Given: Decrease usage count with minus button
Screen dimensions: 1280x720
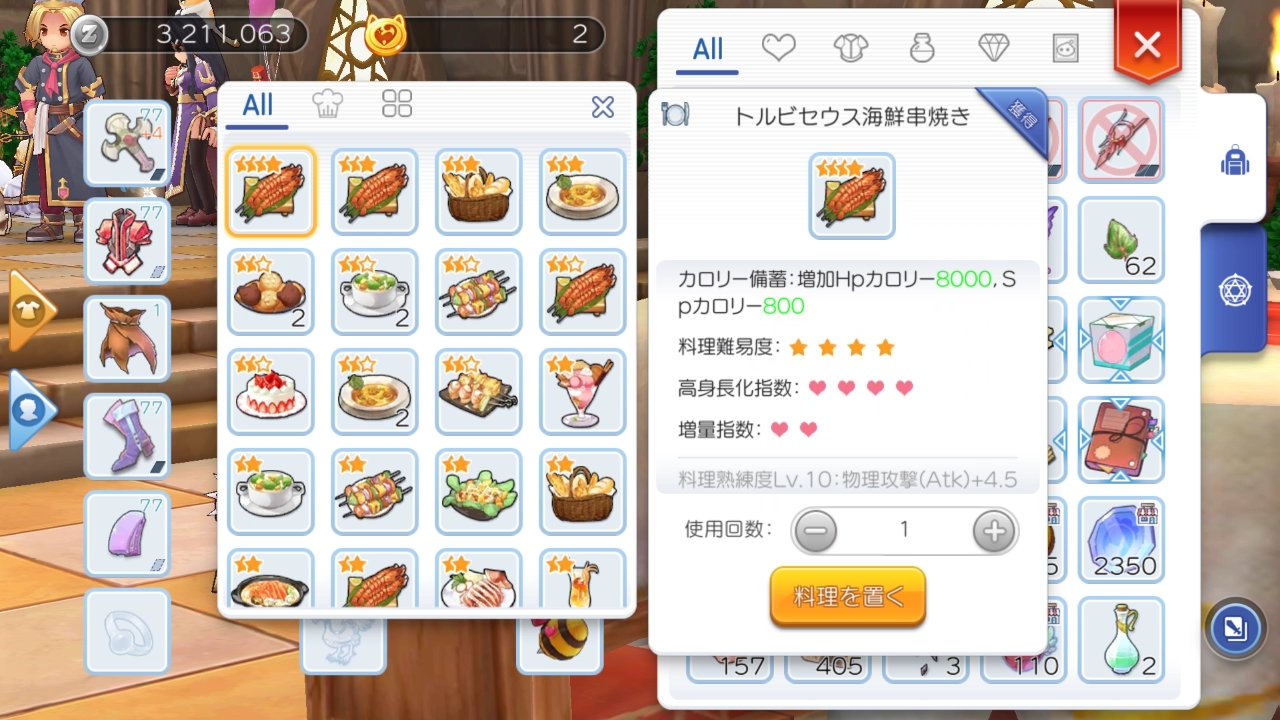Looking at the screenshot, I should pyautogui.click(x=816, y=531).
